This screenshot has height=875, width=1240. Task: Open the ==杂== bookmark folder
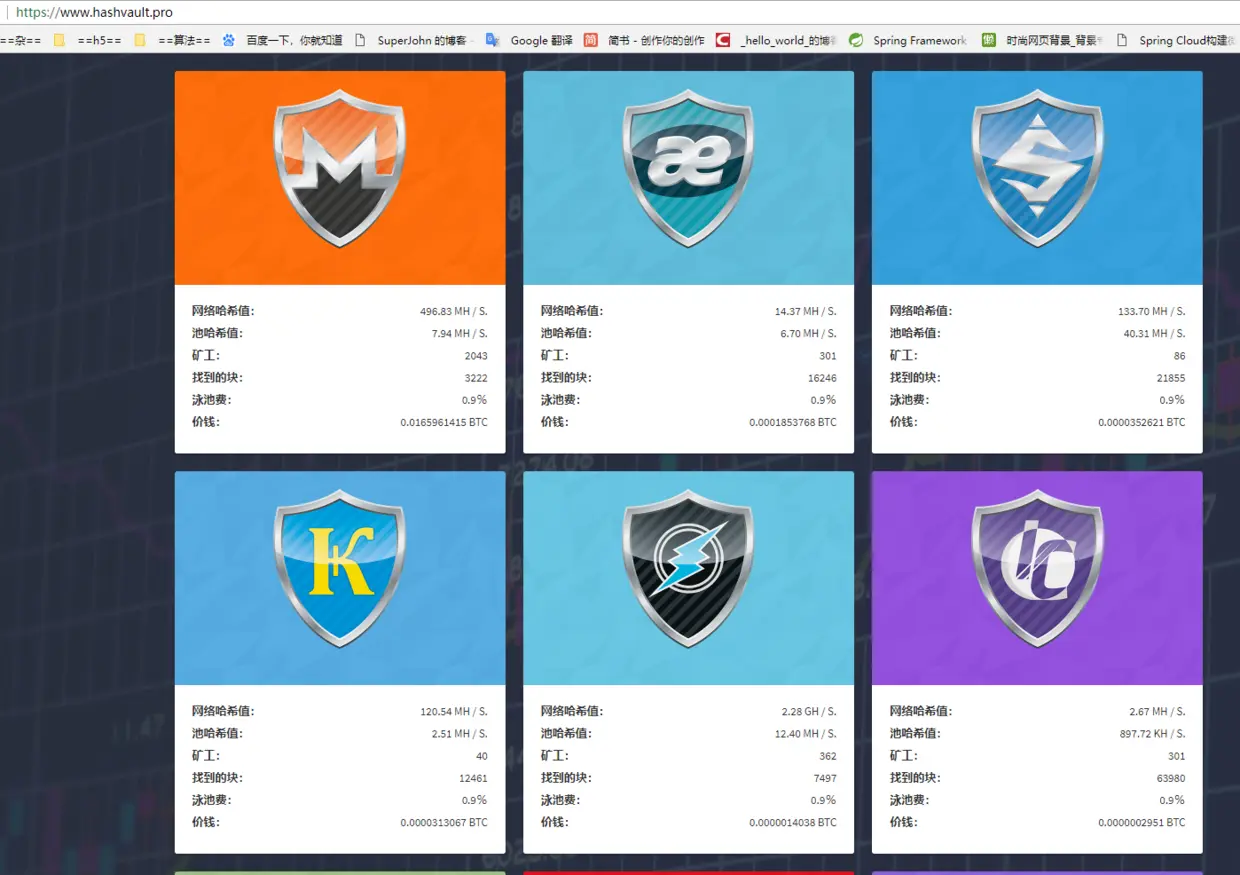pyautogui.click(x=21, y=41)
